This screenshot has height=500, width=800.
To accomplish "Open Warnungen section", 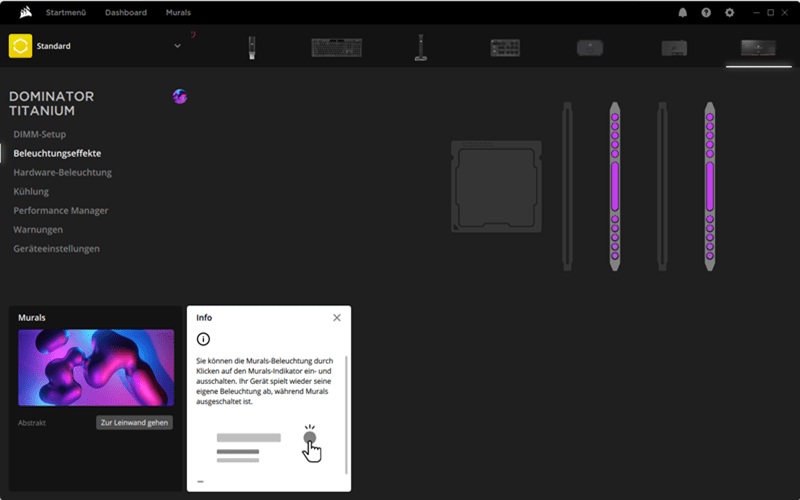I will 38,230.
